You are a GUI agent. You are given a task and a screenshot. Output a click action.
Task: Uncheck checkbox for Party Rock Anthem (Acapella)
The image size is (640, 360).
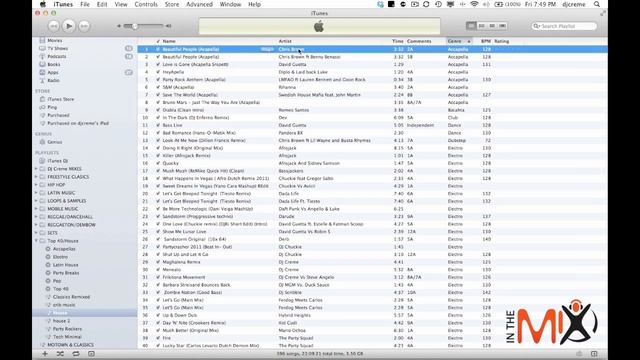(158, 80)
